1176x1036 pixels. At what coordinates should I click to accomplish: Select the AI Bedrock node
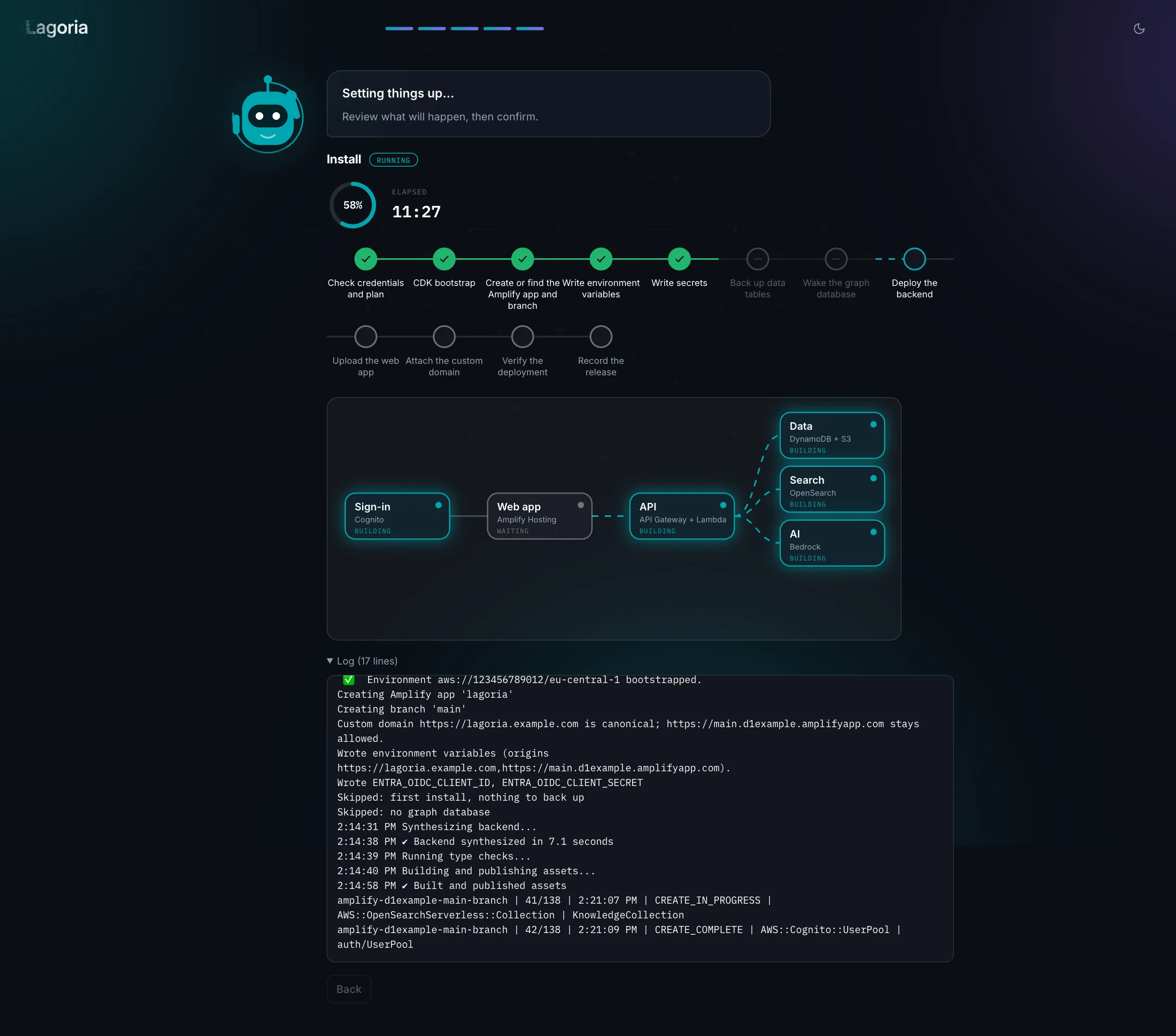coord(832,543)
